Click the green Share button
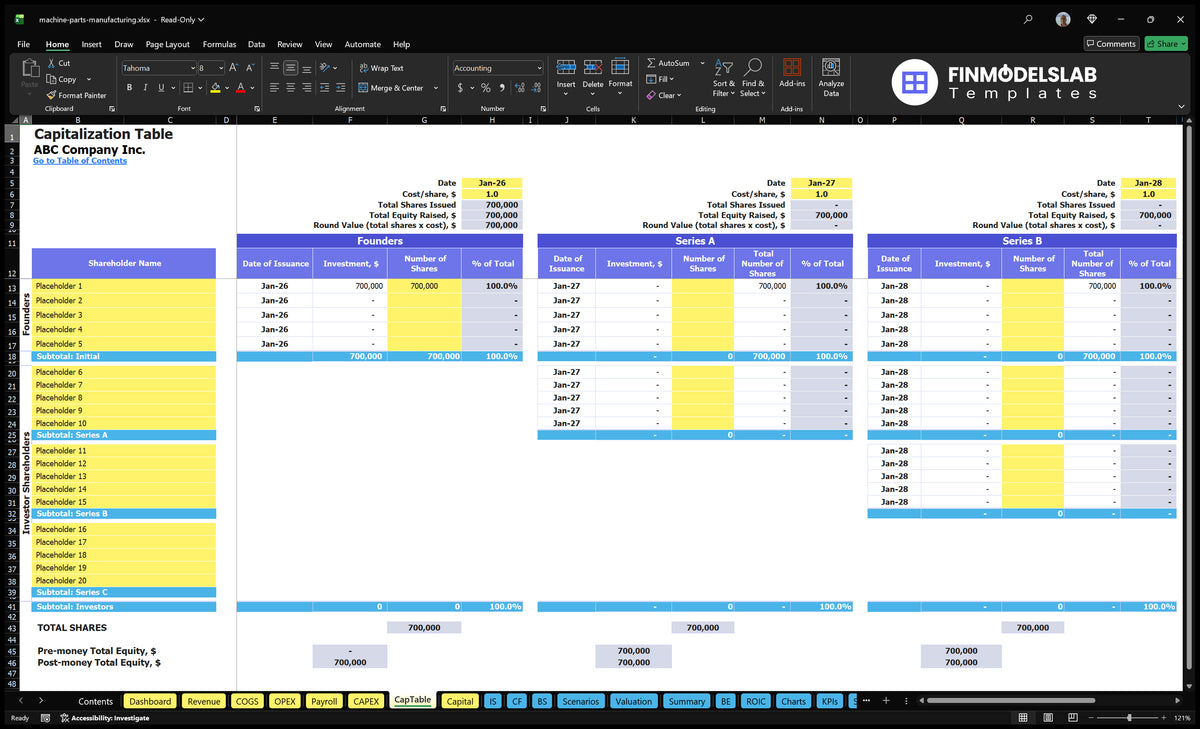 (x=1166, y=44)
